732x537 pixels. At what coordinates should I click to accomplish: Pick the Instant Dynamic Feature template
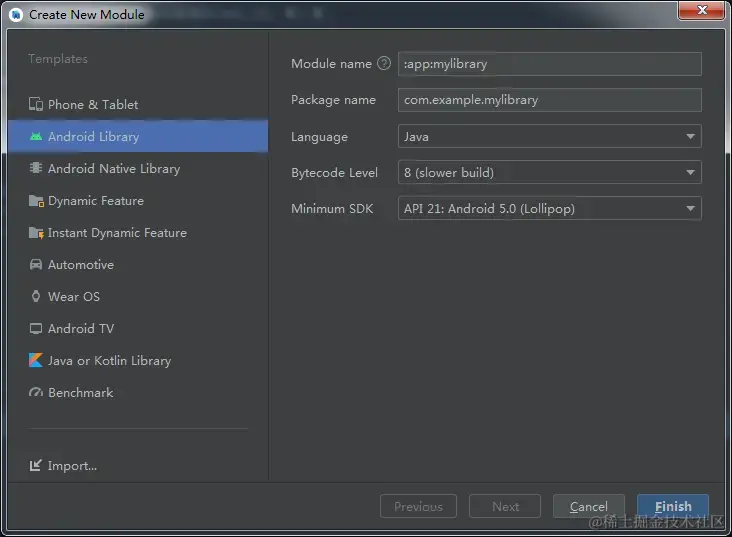coord(138,233)
